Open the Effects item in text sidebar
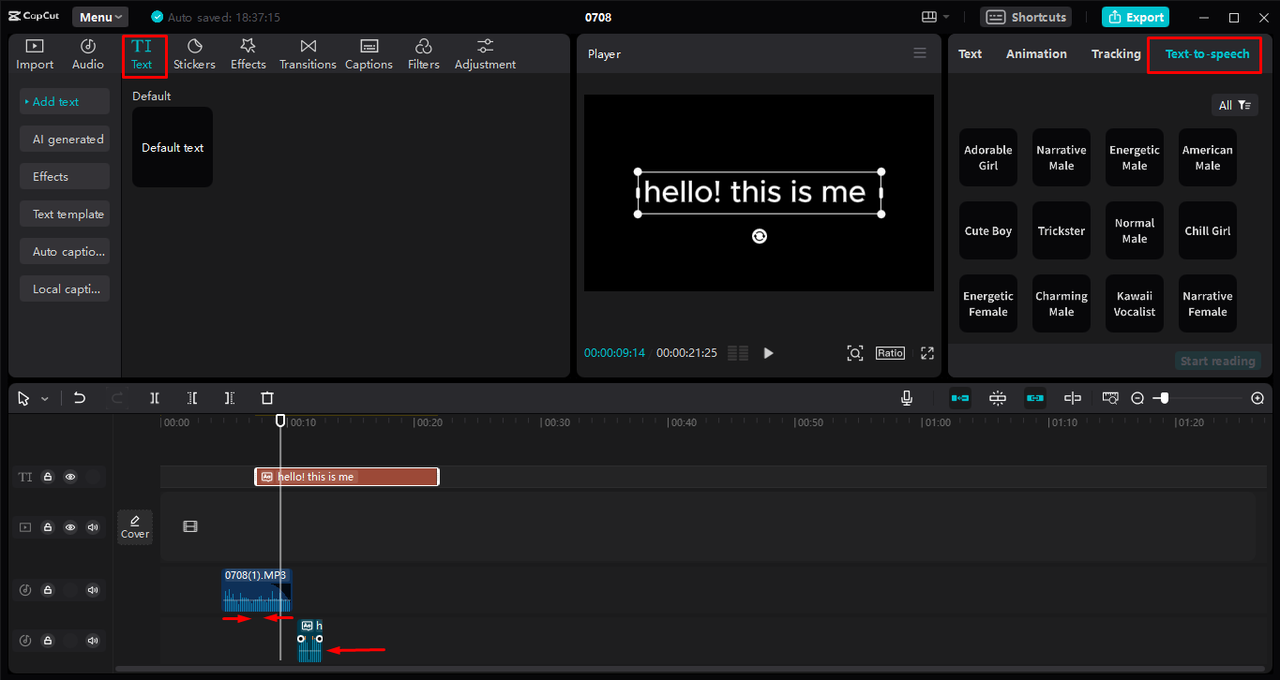Screen dimensions: 1280x680 coord(65,176)
